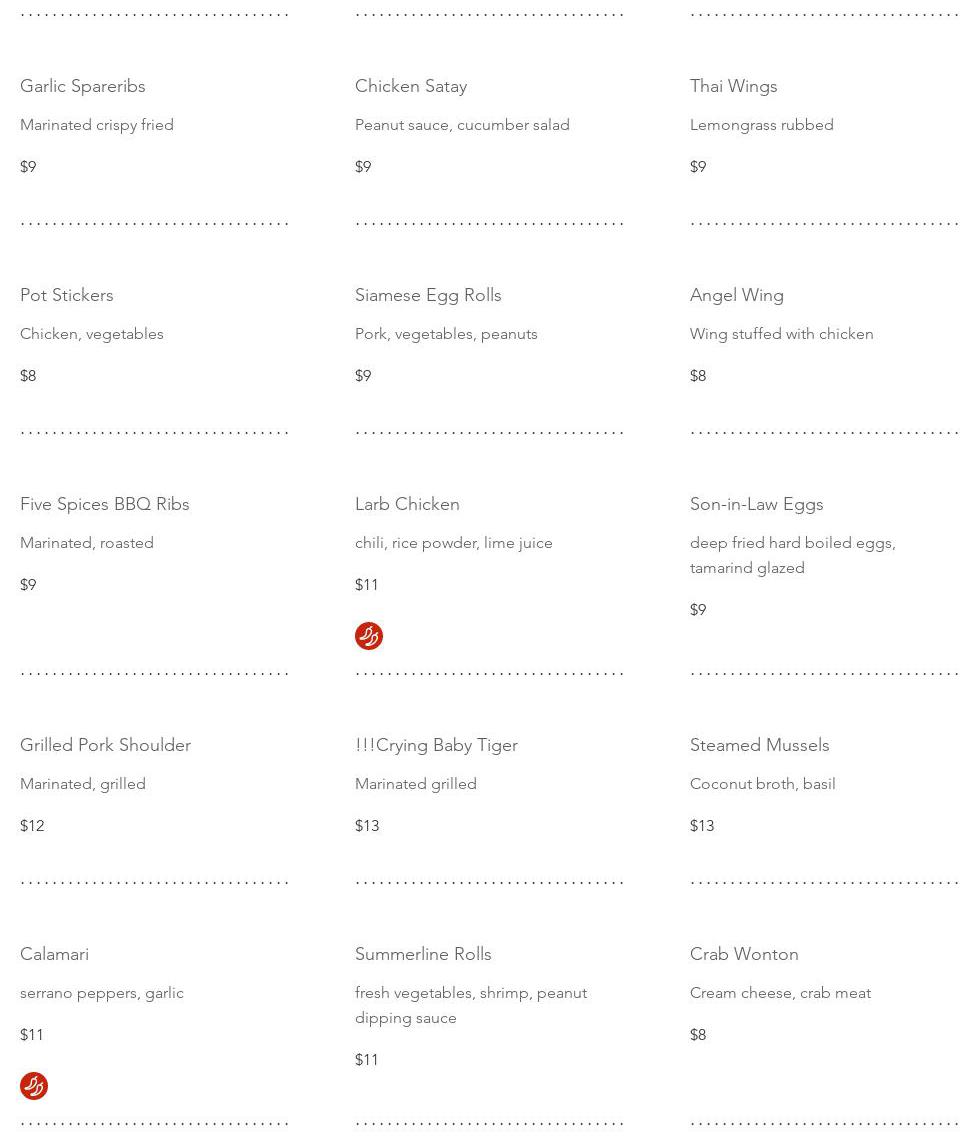Select the Son-in-Law Eggs title
Image resolution: width=965 pixels, height=1137 pixels.
pyautogui.click(x=756, y=504)
